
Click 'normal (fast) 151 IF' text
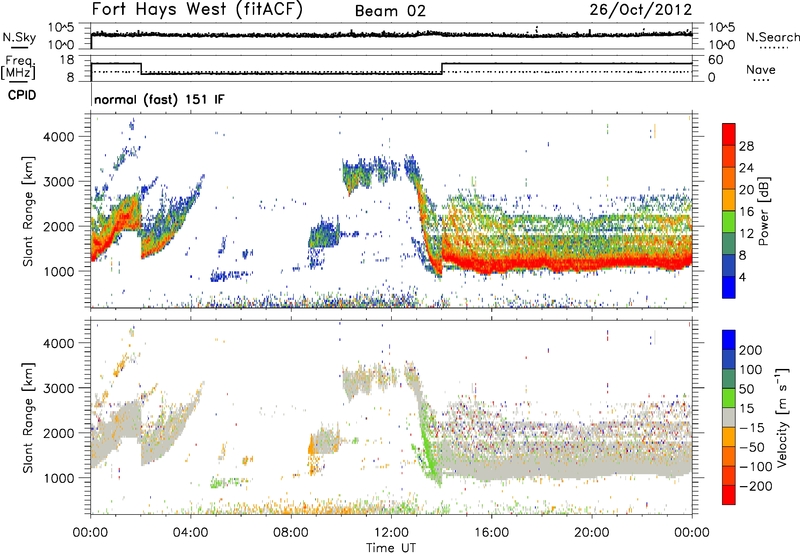click(159, 99)
